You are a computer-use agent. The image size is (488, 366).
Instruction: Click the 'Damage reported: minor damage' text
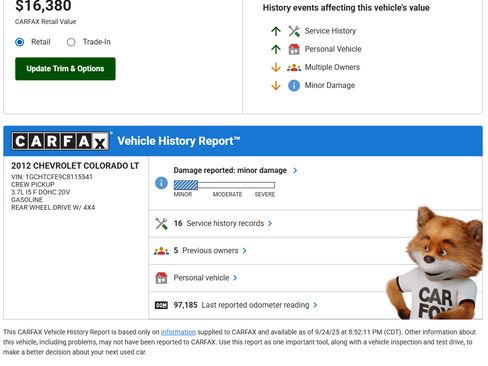(x=230, y=170)
